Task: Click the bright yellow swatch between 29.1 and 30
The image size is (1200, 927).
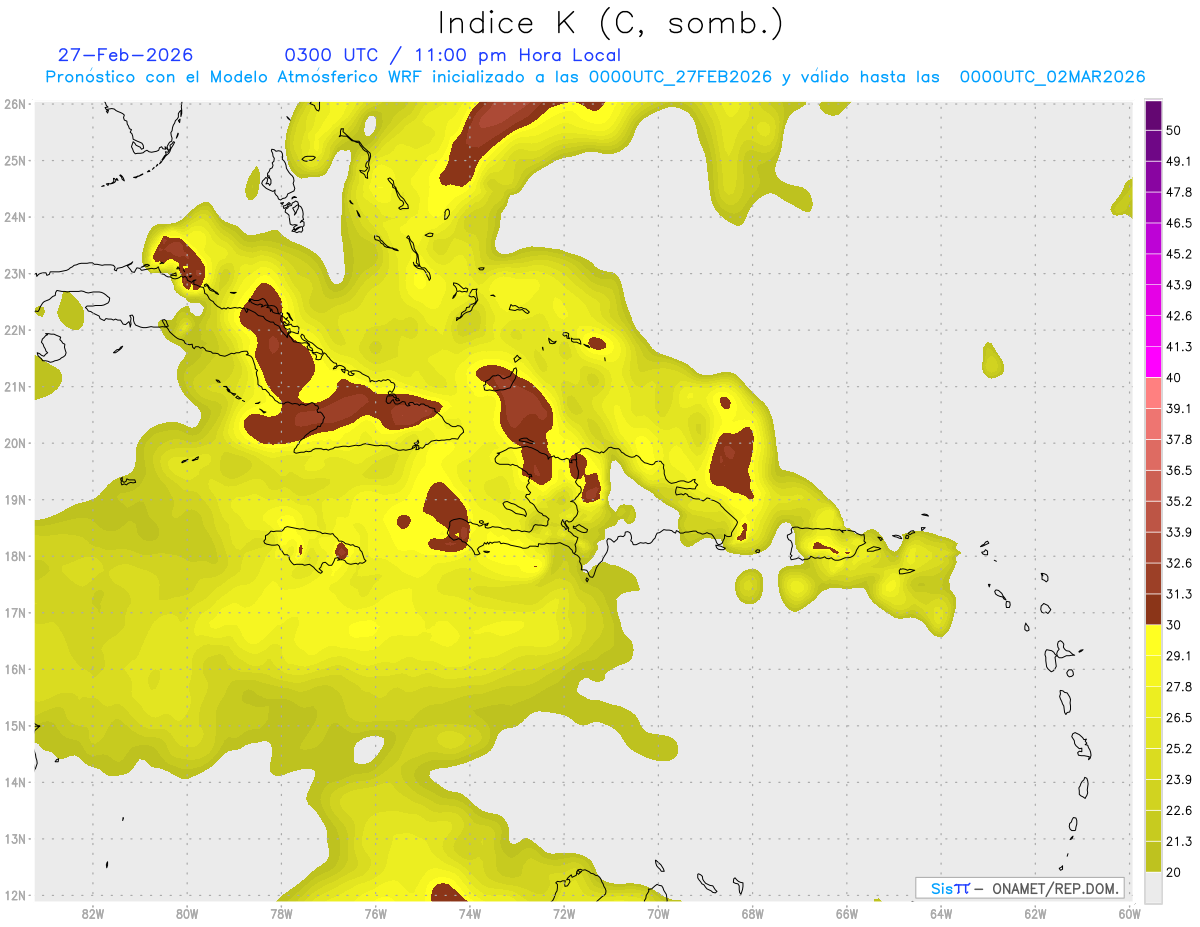Action: 1153,641
